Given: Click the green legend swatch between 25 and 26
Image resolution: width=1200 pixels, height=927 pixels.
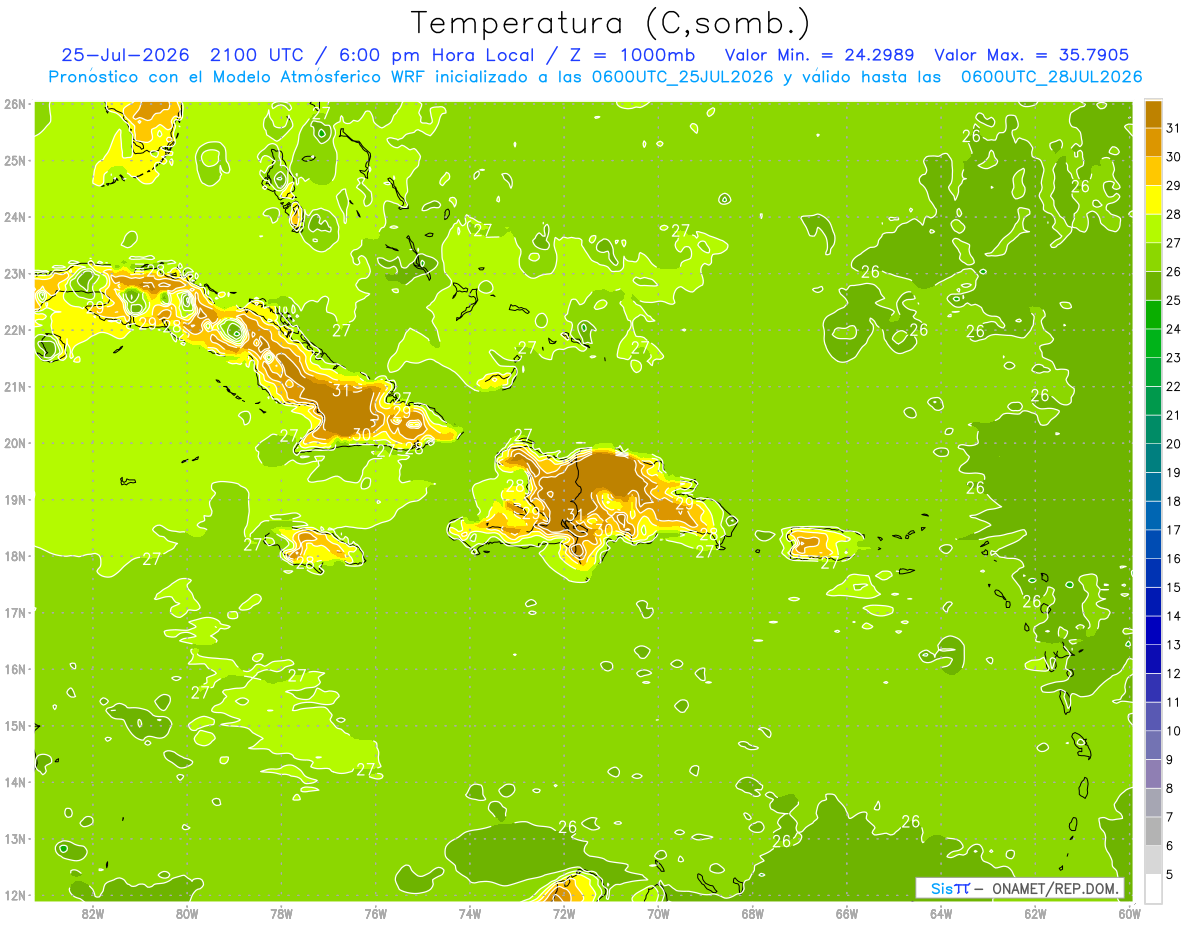Looking at the screenshot, I should [1153, 285].
